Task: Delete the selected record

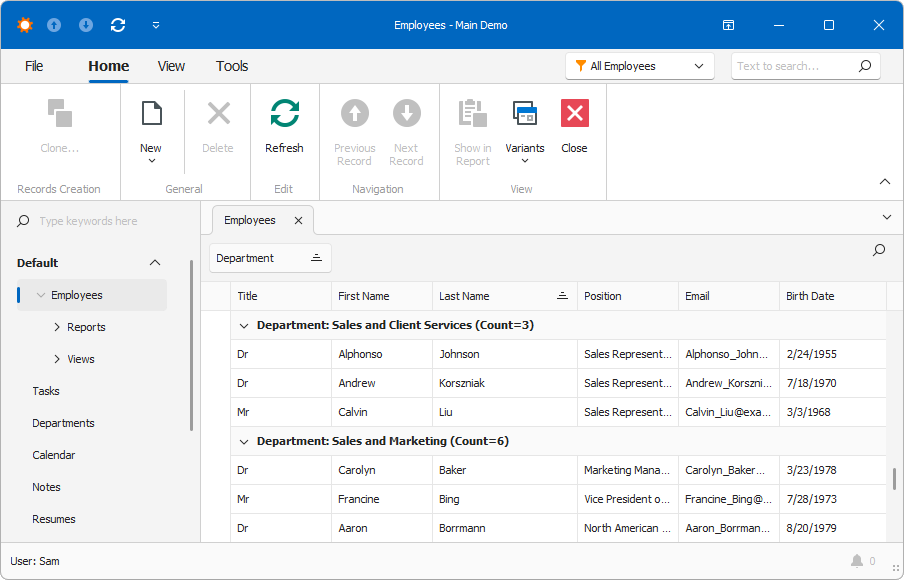Action: (x=218, y=113)
